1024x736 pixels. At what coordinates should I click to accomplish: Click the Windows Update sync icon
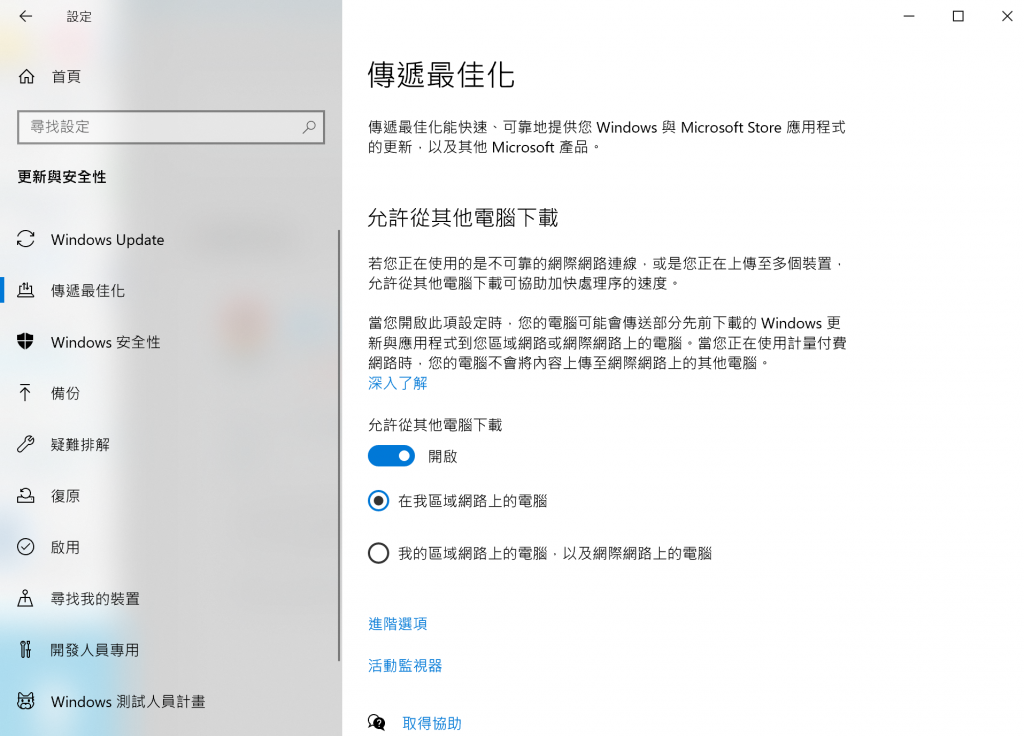pyautogui.click(x=25, y=239)
